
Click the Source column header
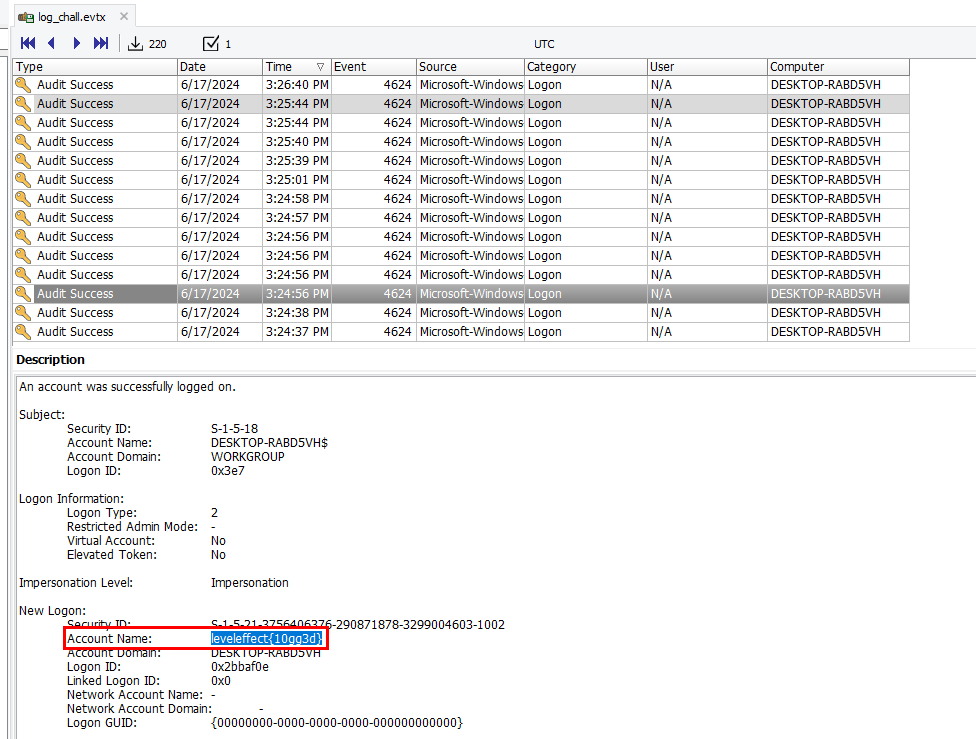point(470,67)
